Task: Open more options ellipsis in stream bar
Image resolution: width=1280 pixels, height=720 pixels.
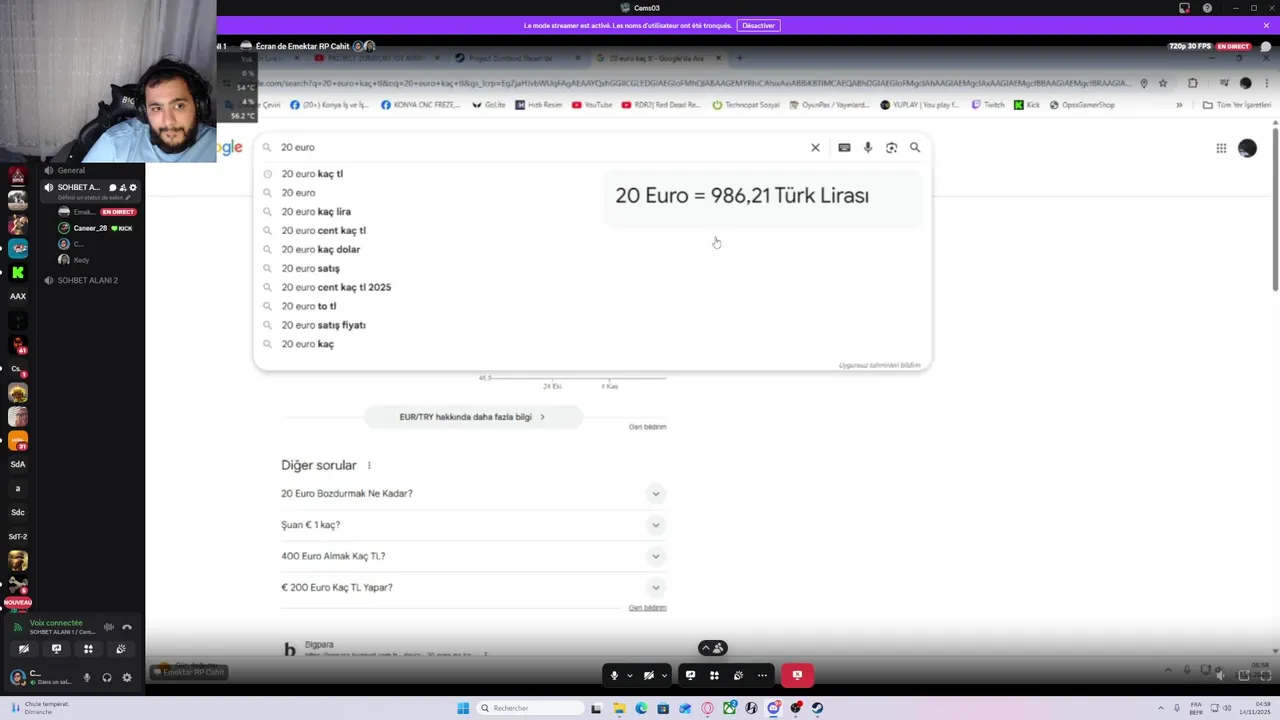Action: point(762,675)
